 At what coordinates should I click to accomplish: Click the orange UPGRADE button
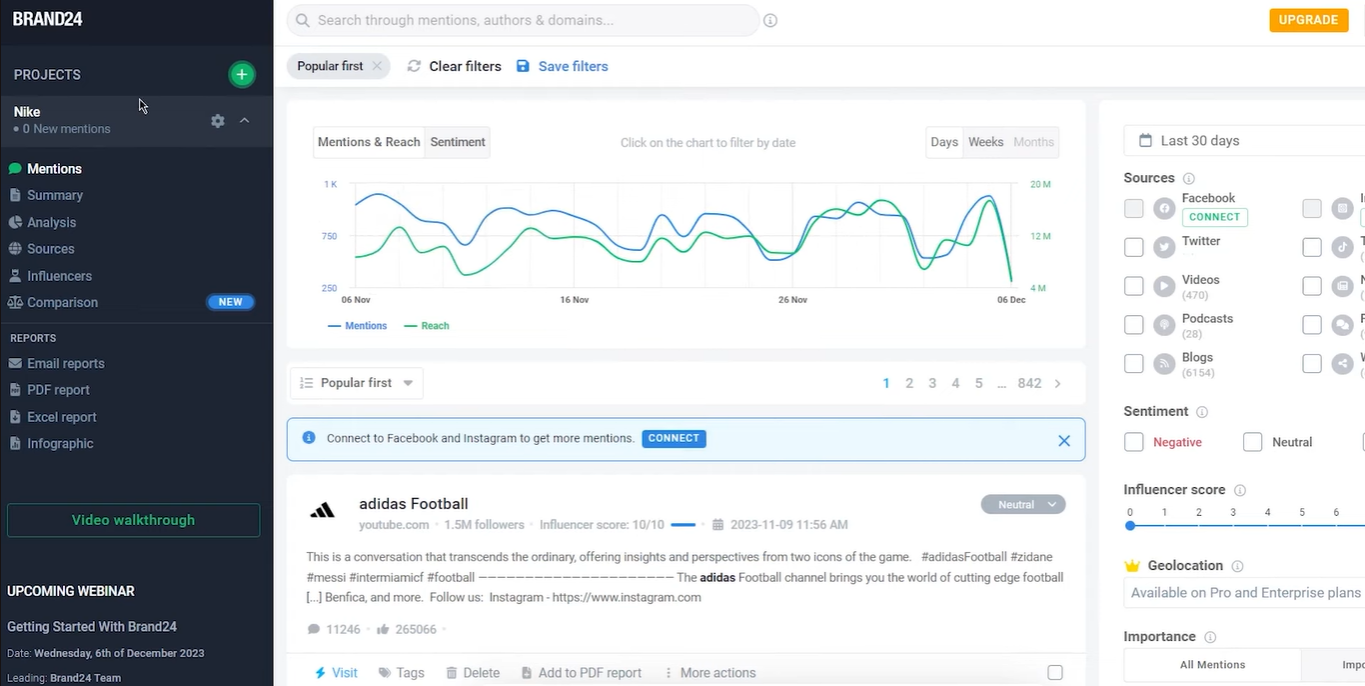click(x=1308, y=20)
